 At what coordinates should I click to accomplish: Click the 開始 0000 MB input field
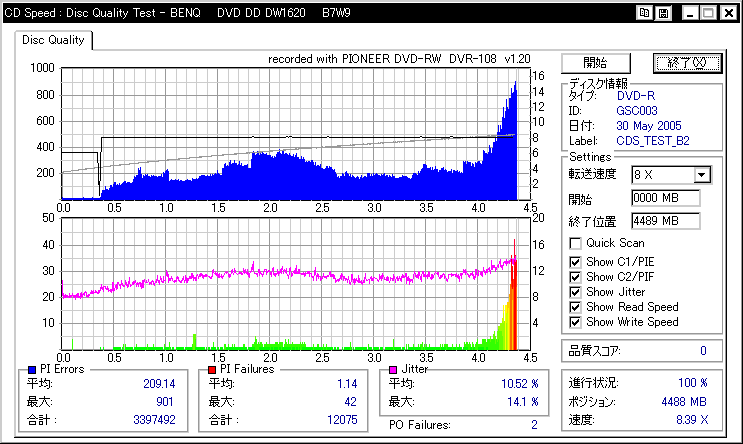(666, 198)
